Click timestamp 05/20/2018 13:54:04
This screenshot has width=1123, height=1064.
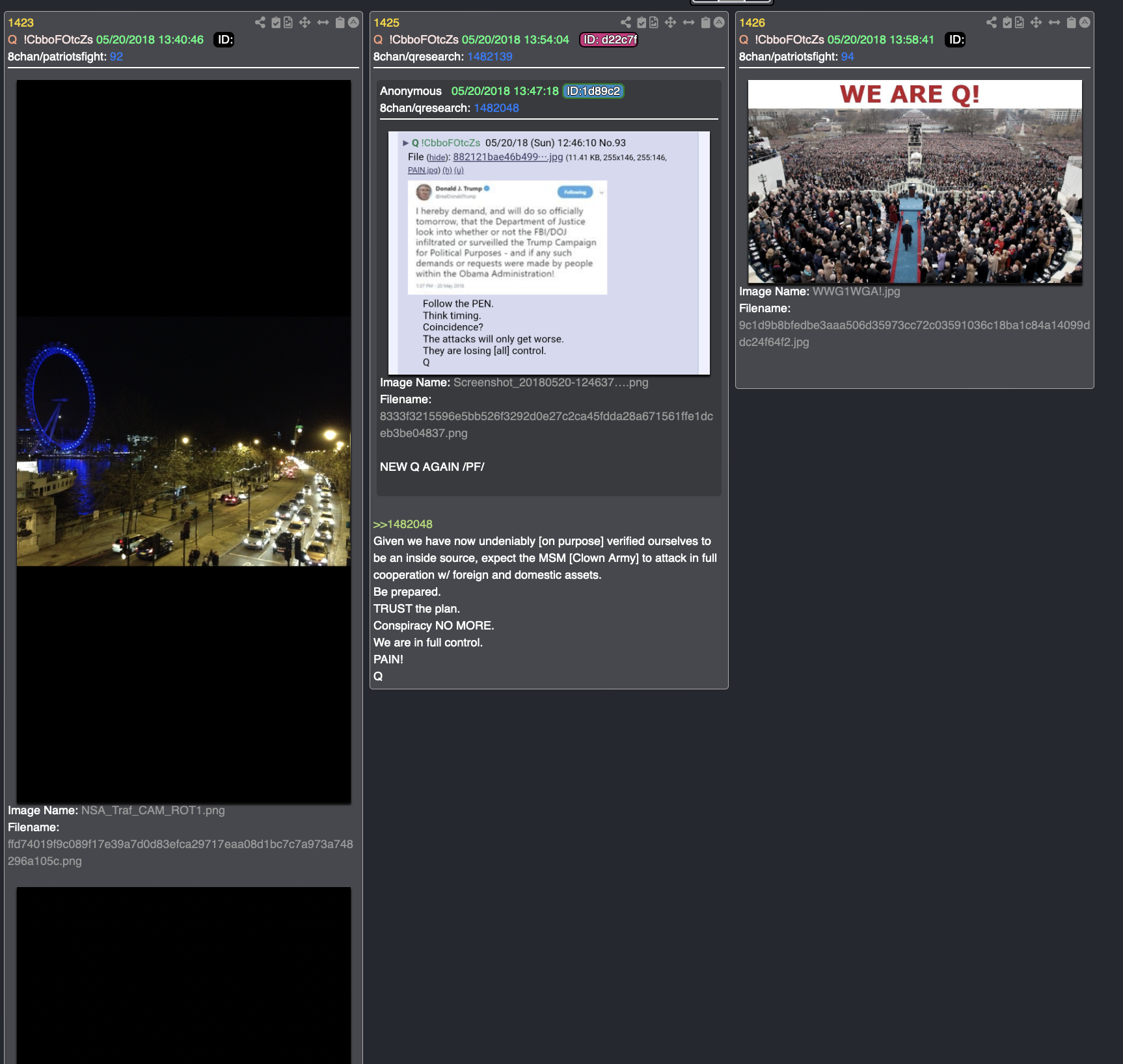coord(515,40)
